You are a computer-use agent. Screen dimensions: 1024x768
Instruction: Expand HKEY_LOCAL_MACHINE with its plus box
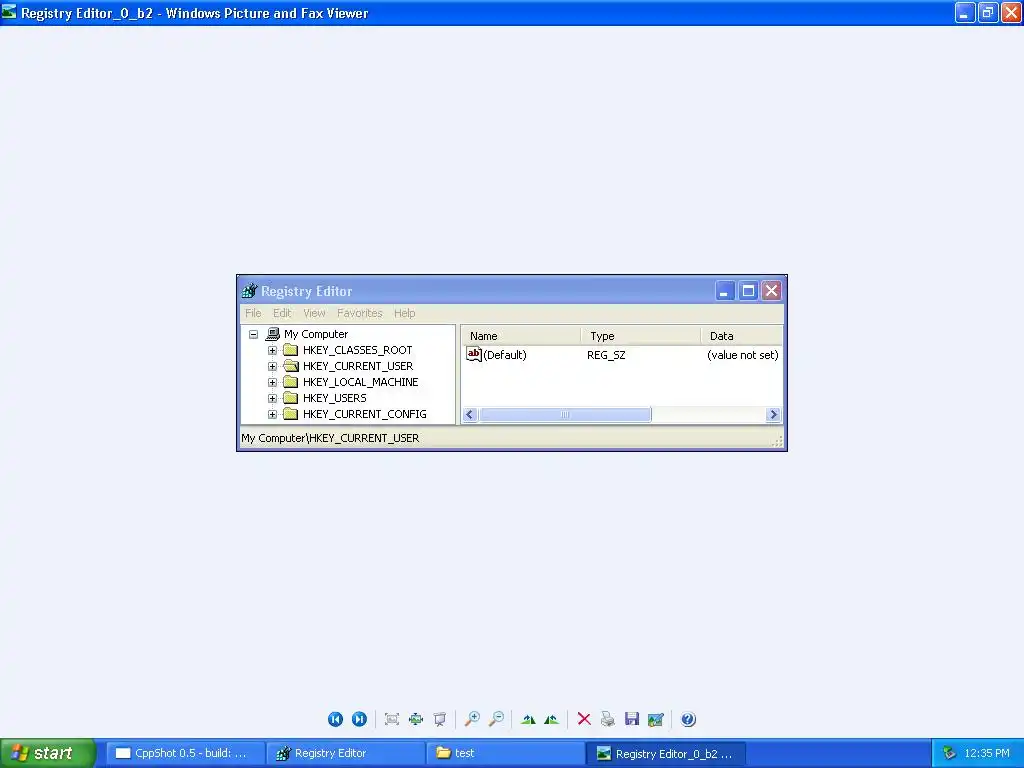click(272, 382)
